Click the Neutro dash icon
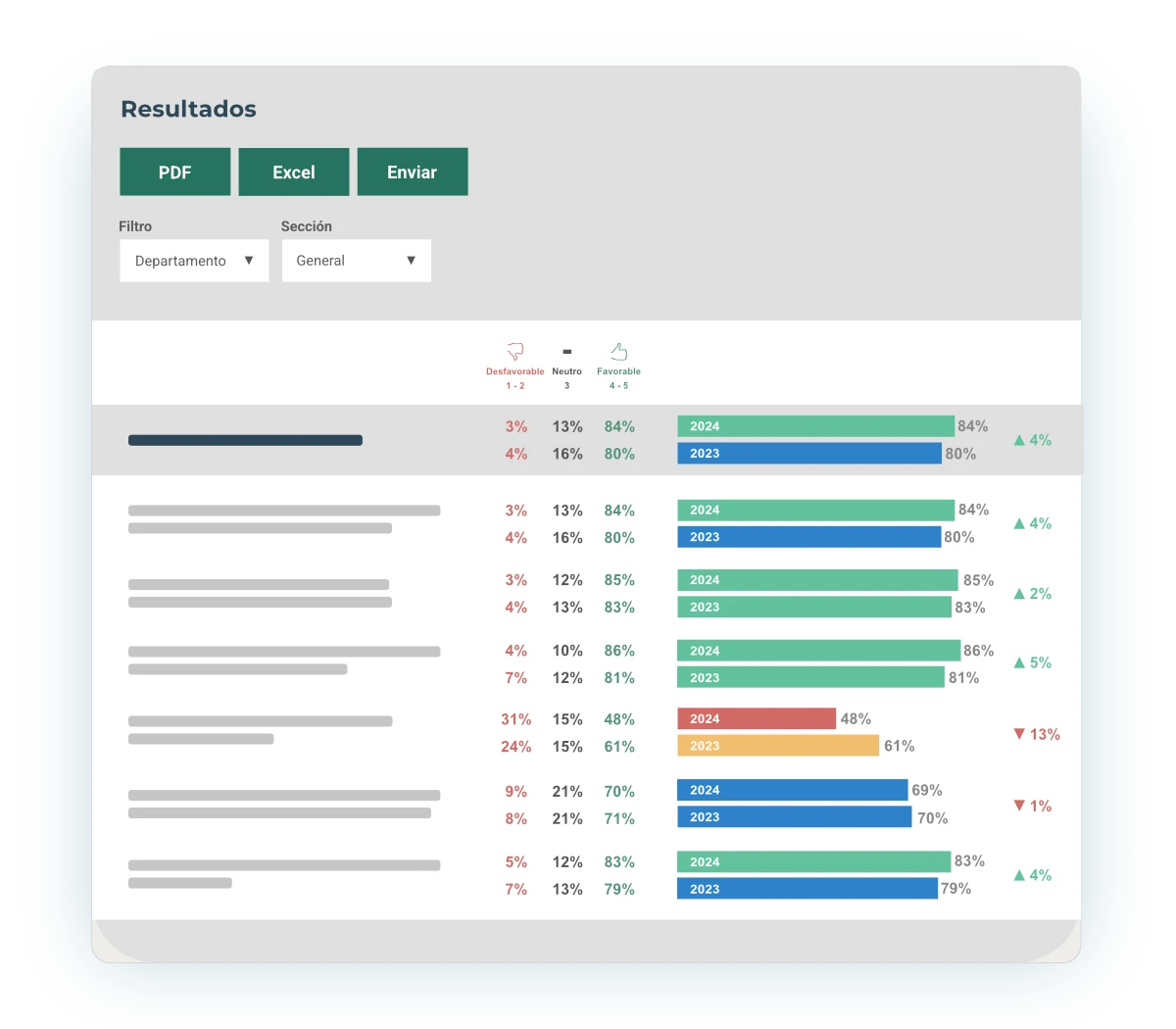 pos(566,352)
